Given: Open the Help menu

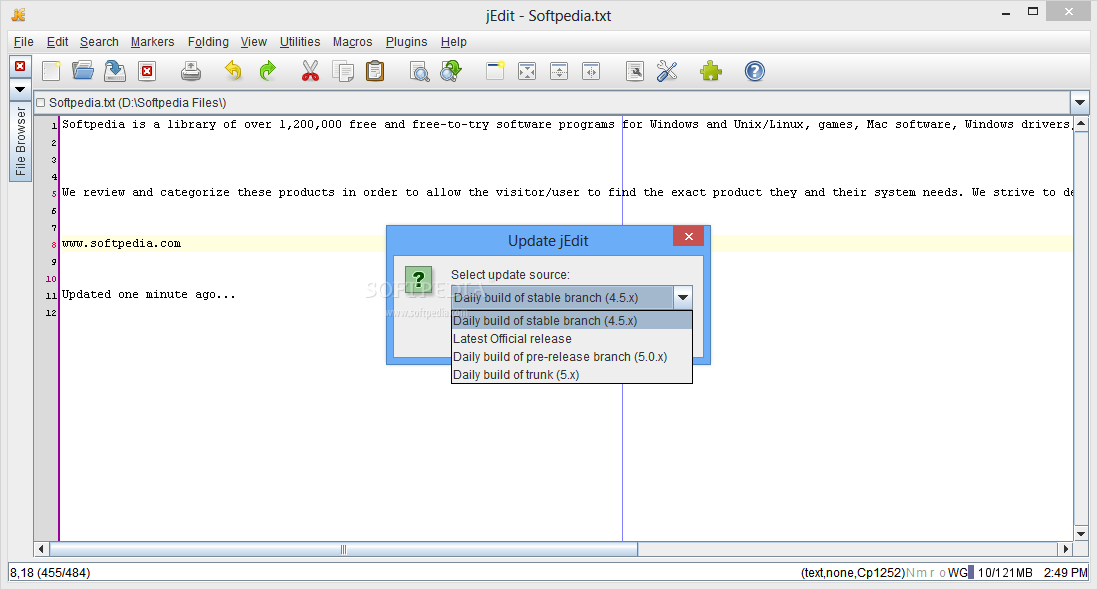Looking at the screenshot, I should tap(453, 42).
